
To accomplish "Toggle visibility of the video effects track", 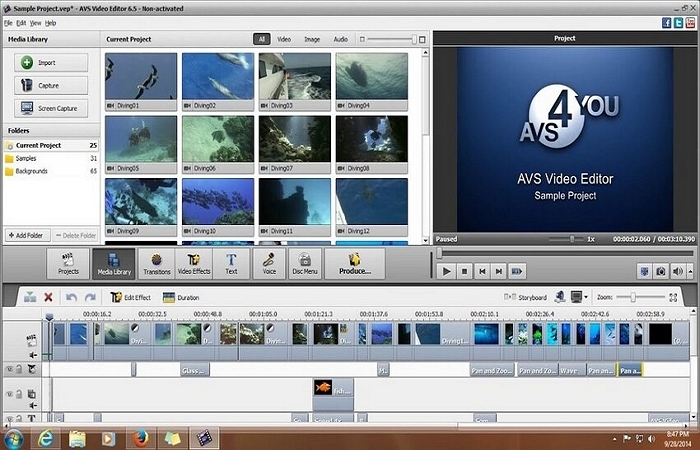I will [x=8, y=369].
